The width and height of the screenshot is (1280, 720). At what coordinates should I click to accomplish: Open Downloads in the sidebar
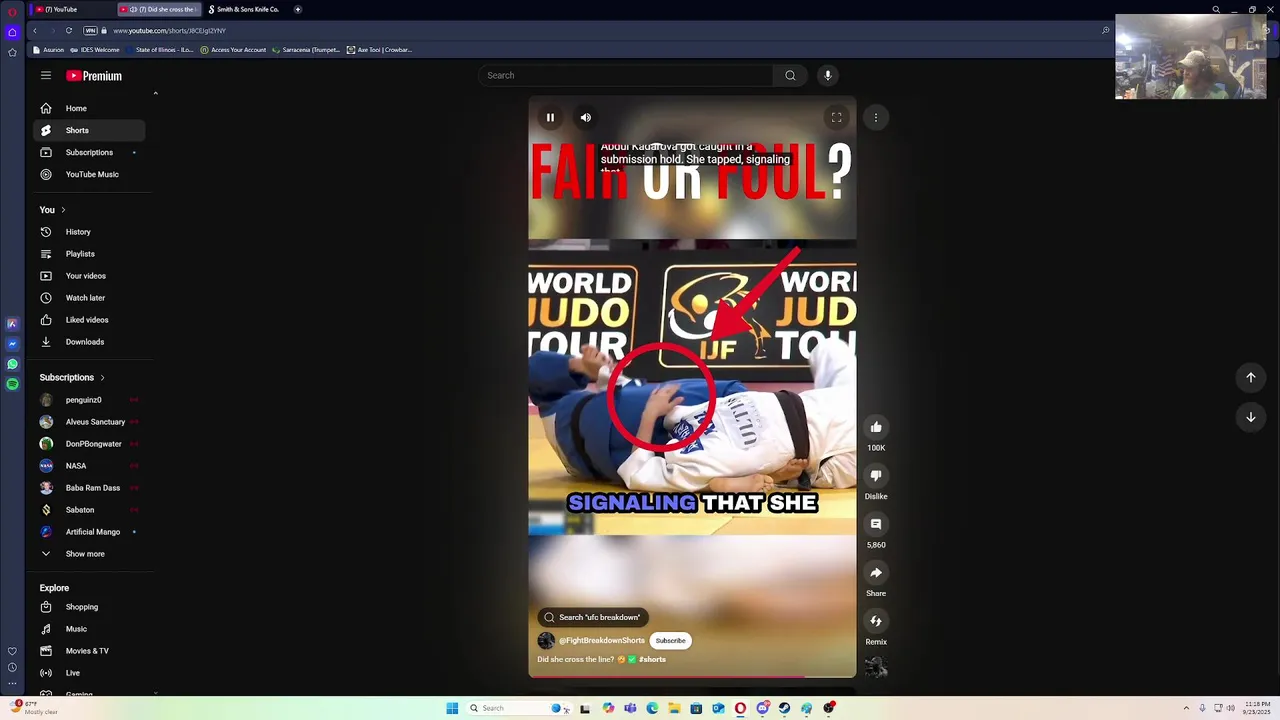coord(89,342)
